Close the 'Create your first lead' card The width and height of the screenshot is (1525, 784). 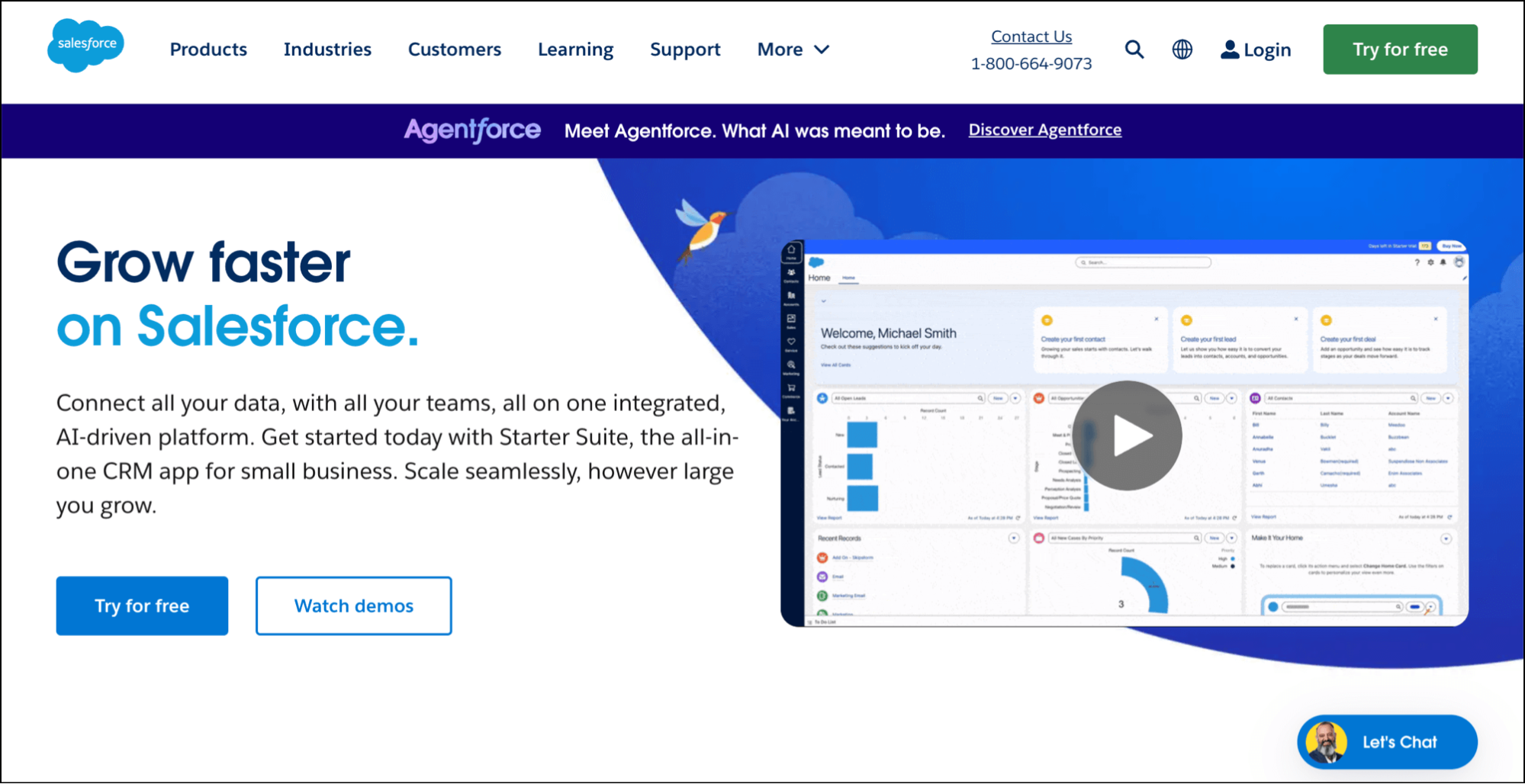coord(1296,319)
